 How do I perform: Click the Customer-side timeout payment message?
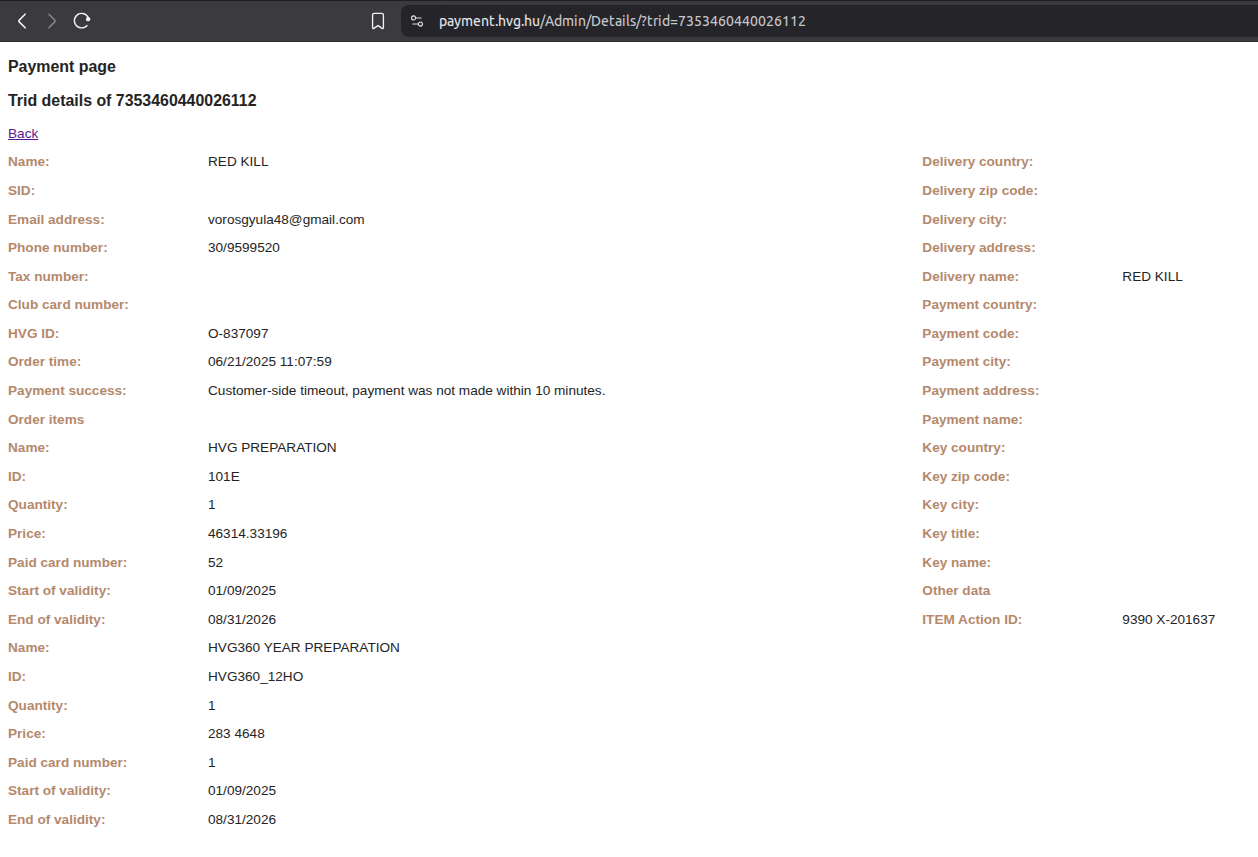[x=407, y=391]
